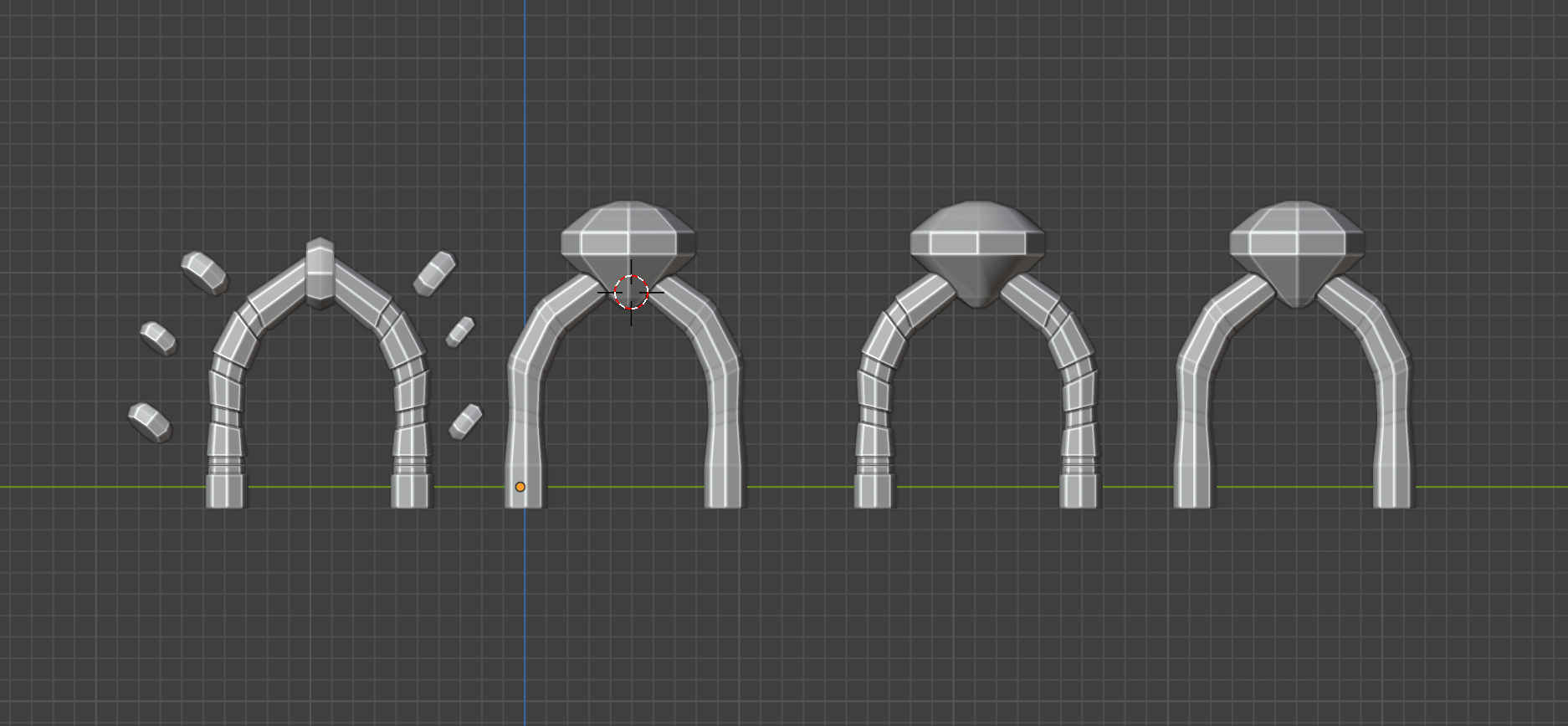Select the middle-left floating shard near fractured arch
The height and width of the screenshot is (726, 1568).
(x=158, y=338)
